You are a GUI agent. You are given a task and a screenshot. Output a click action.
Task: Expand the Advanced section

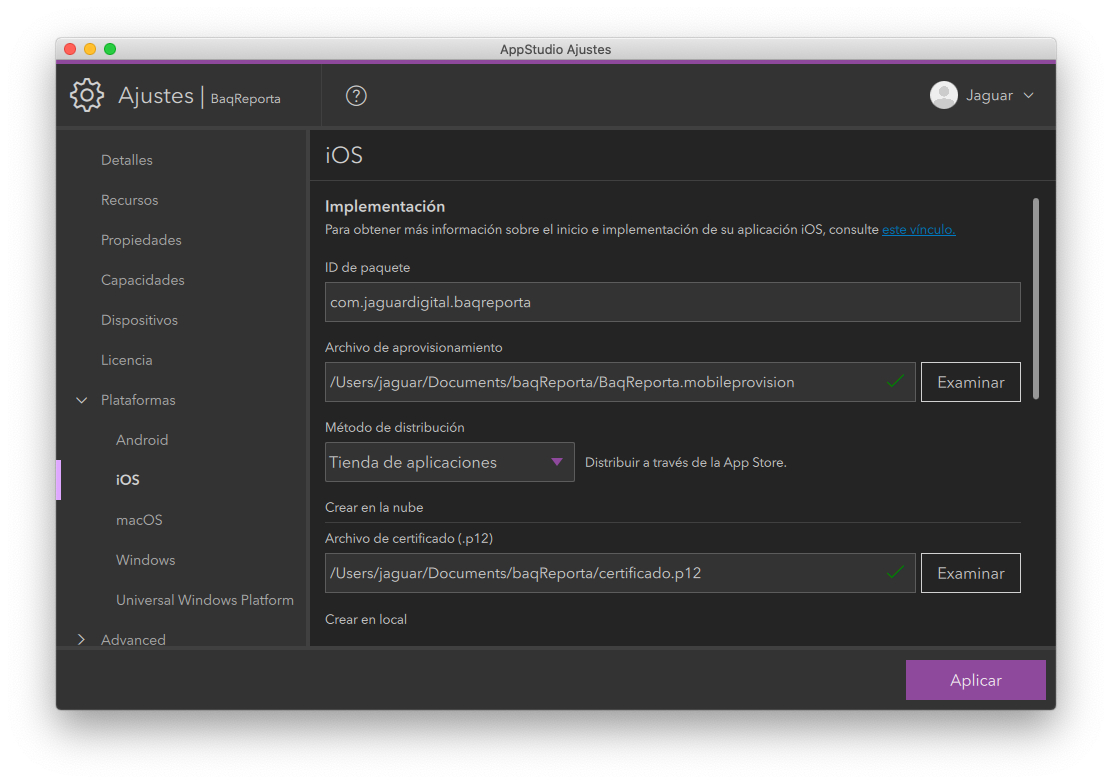82,640
